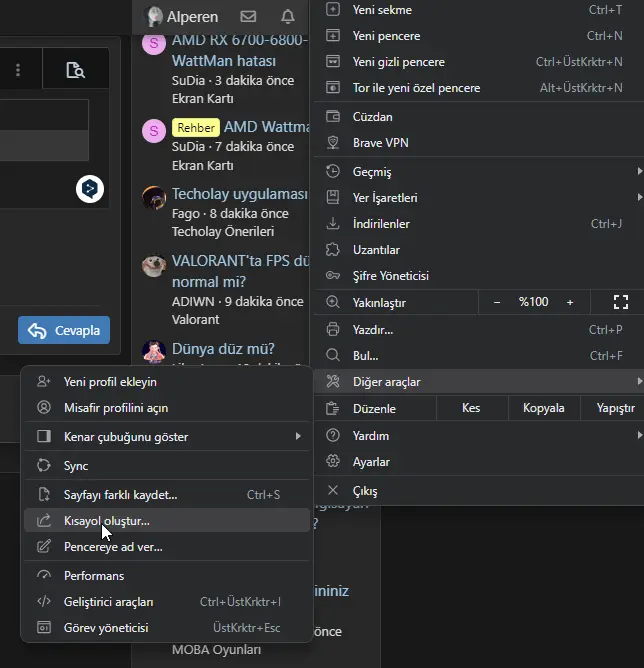Click Çıkış to exit the browser
The width and height of the screenshot is (644, 668).
coord(479,491)
